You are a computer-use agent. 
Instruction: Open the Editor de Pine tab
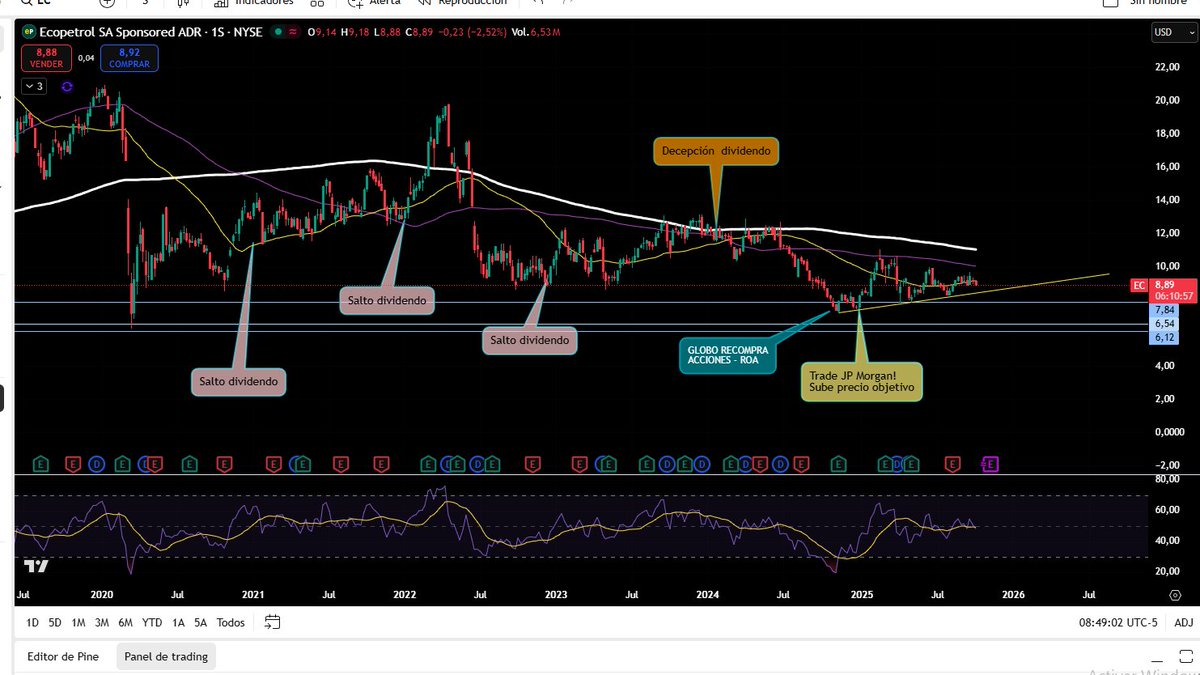[62, 657]
